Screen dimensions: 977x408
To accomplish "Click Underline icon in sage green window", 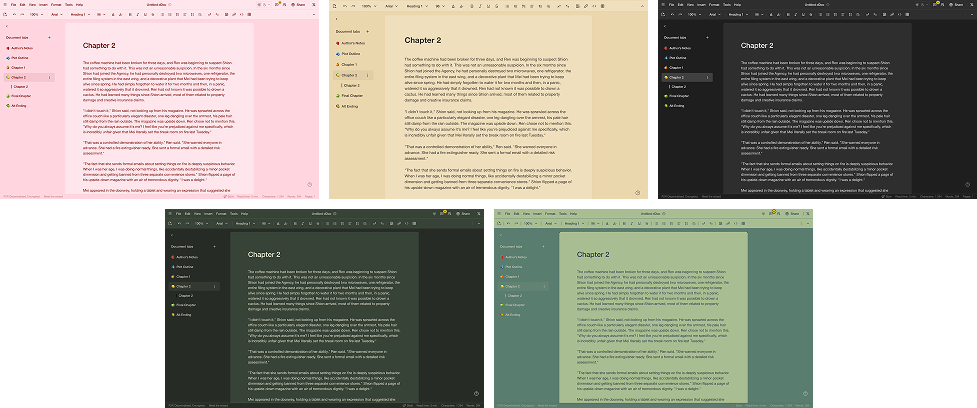I will point(639,223).
